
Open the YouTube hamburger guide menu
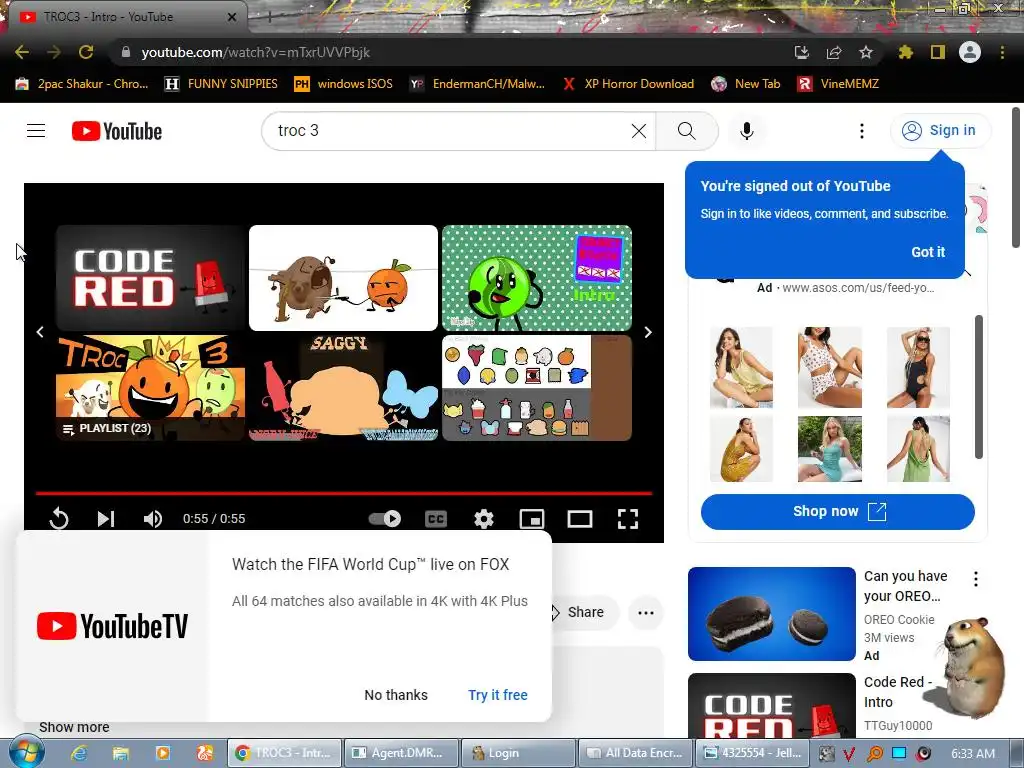click(x=36, y=131)
